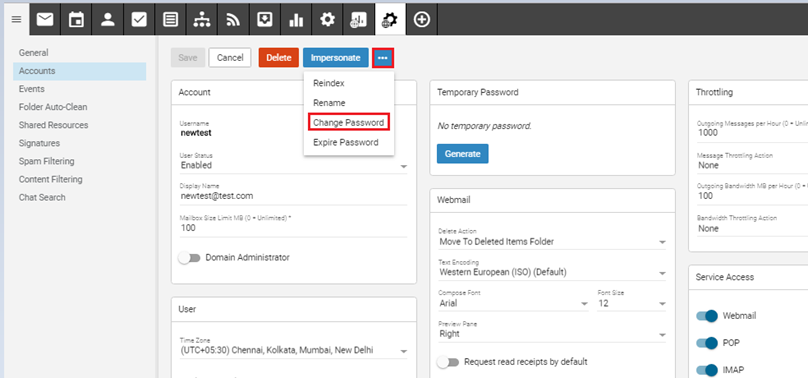The width and height of the screenshot is (808, 378).
Task: Toggle Request read receipts by default
Action: [448, 362]
